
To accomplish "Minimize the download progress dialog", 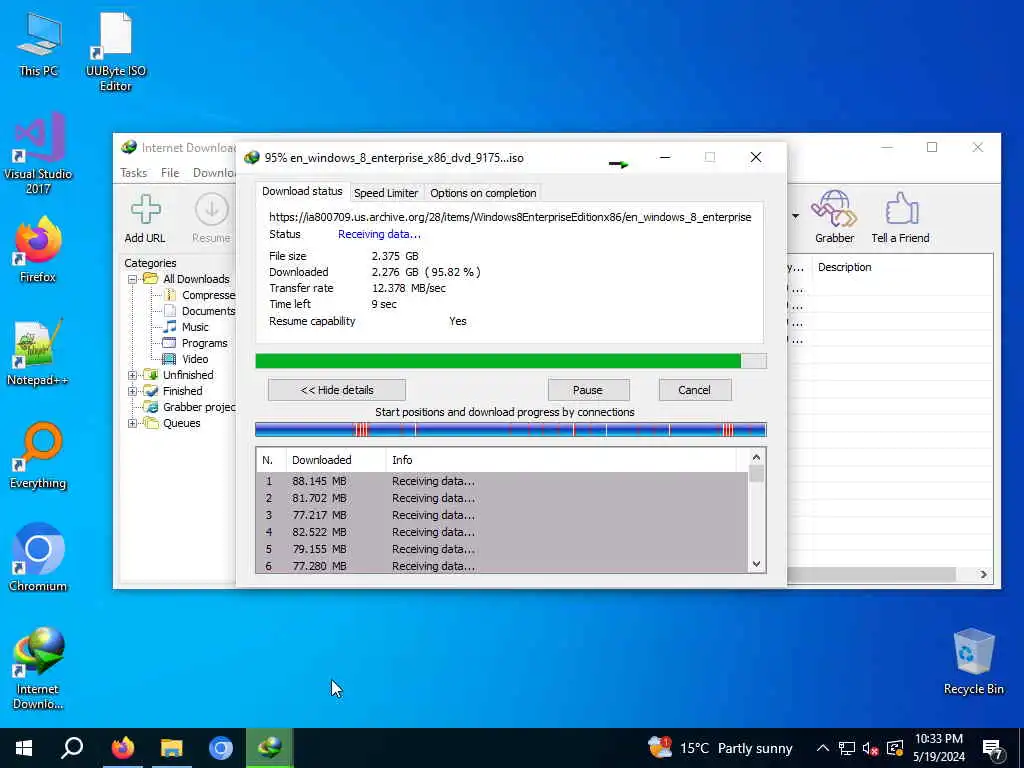I will [665, 157].
